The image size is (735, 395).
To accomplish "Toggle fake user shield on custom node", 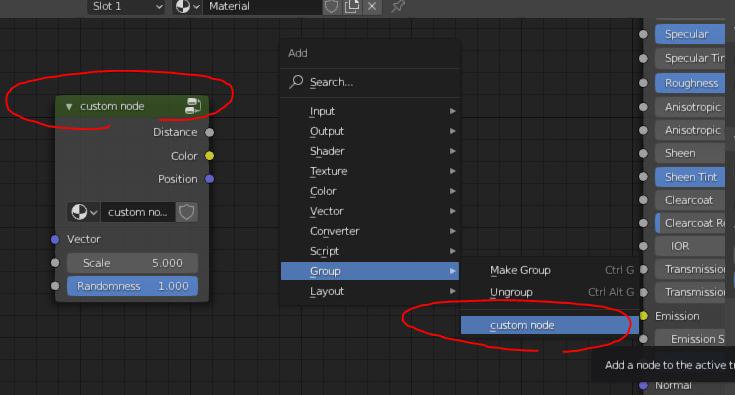I will 187,212.
